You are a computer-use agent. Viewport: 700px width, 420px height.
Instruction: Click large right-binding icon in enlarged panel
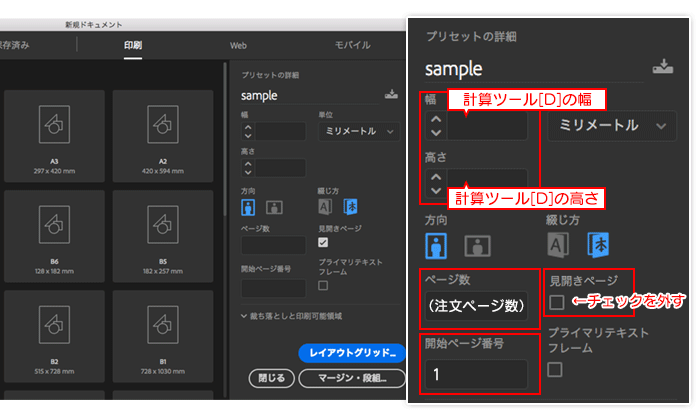tap(599, 245)
